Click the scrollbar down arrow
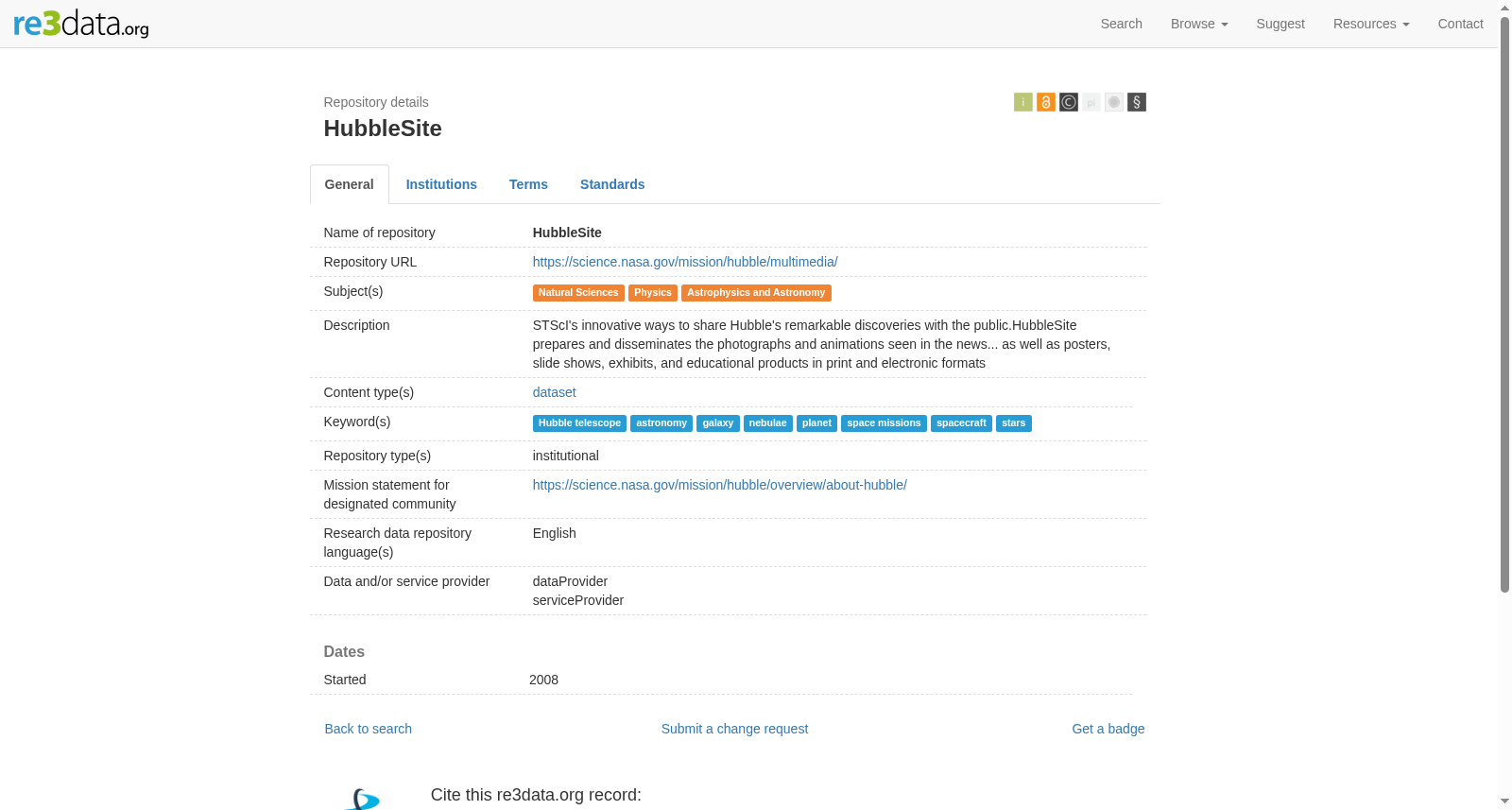This screenshot has height=810, width=1512. coord(1505,801)
